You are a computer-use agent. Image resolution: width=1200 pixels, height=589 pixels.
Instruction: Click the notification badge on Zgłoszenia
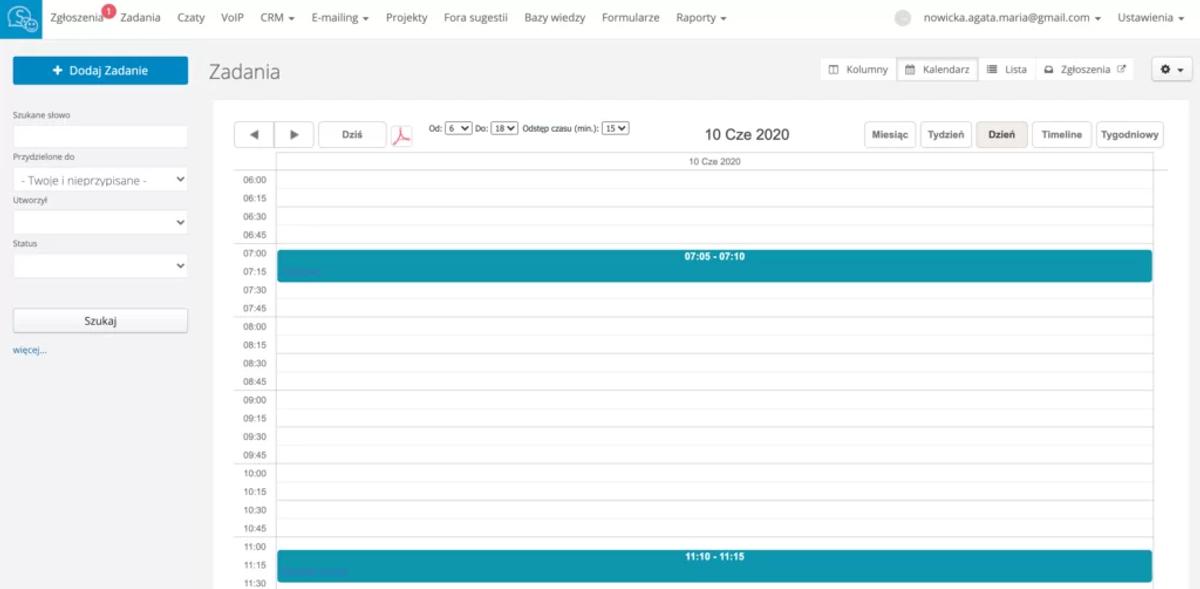(x=109, y=10)
